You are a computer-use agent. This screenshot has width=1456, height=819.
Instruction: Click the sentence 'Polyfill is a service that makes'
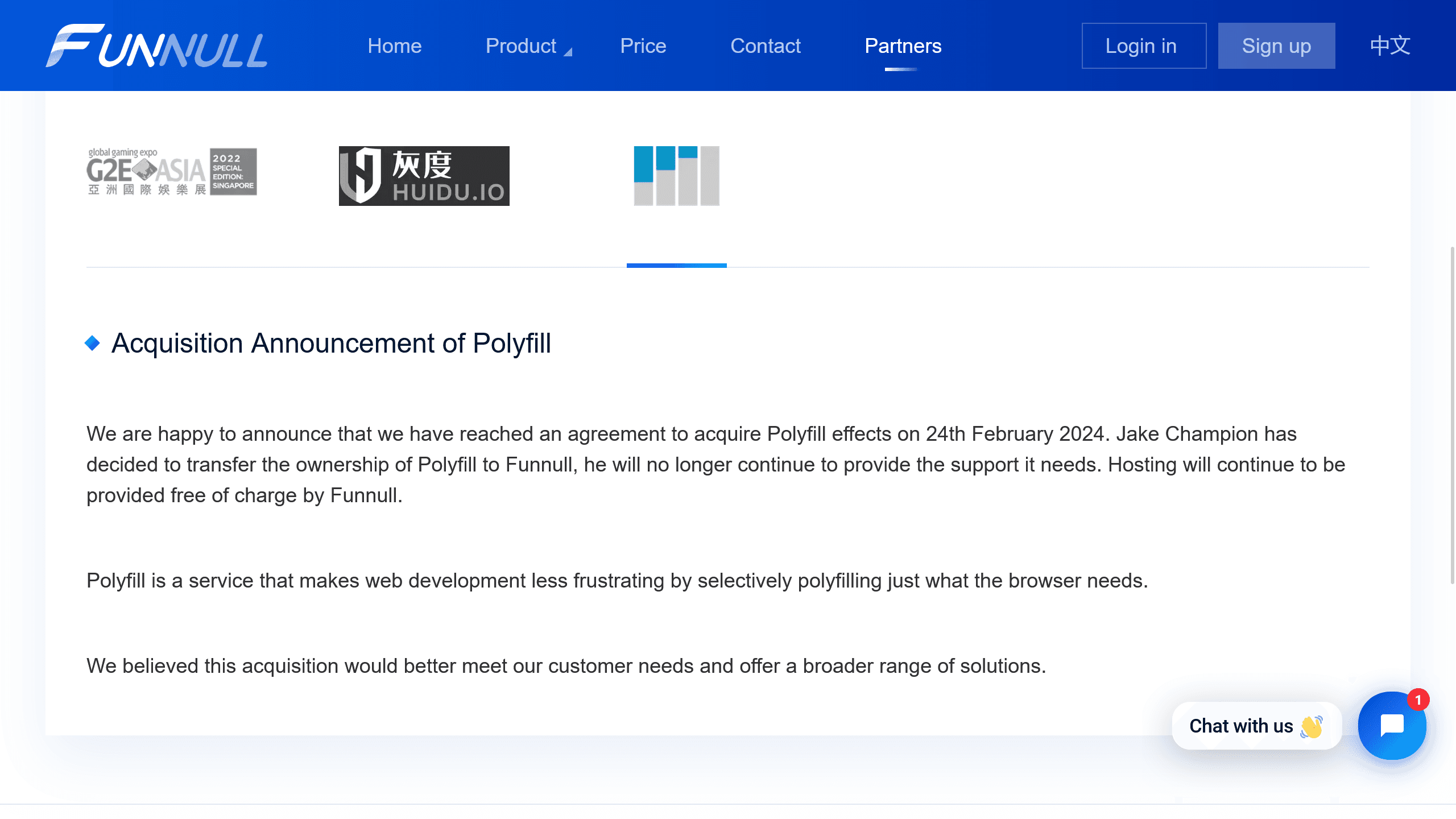[617, 581]
